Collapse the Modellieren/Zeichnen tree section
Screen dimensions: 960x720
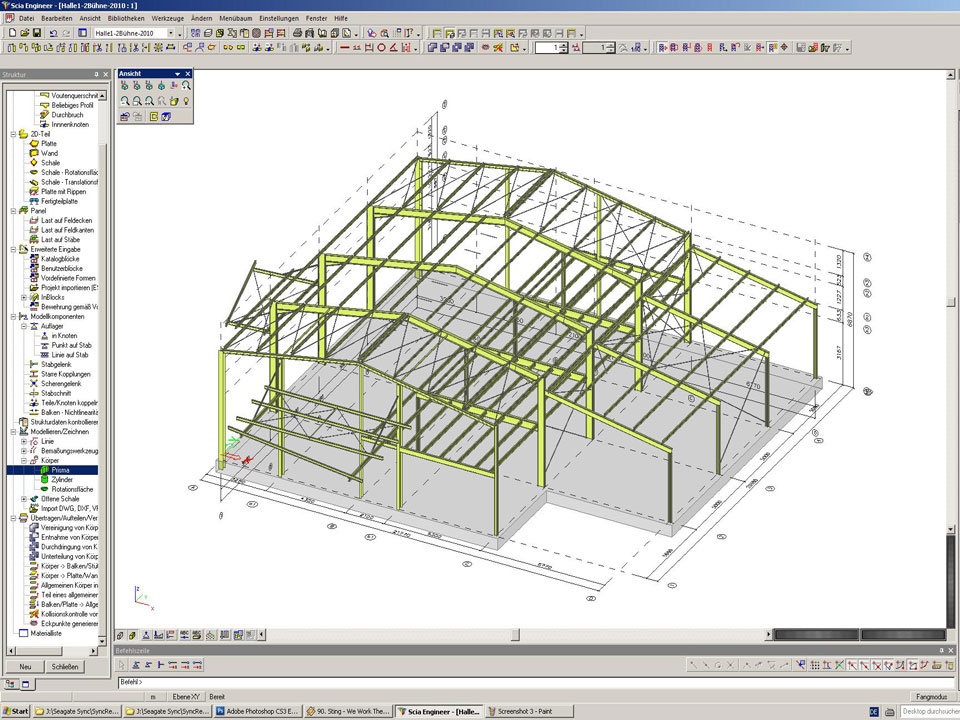coord(14,431)
